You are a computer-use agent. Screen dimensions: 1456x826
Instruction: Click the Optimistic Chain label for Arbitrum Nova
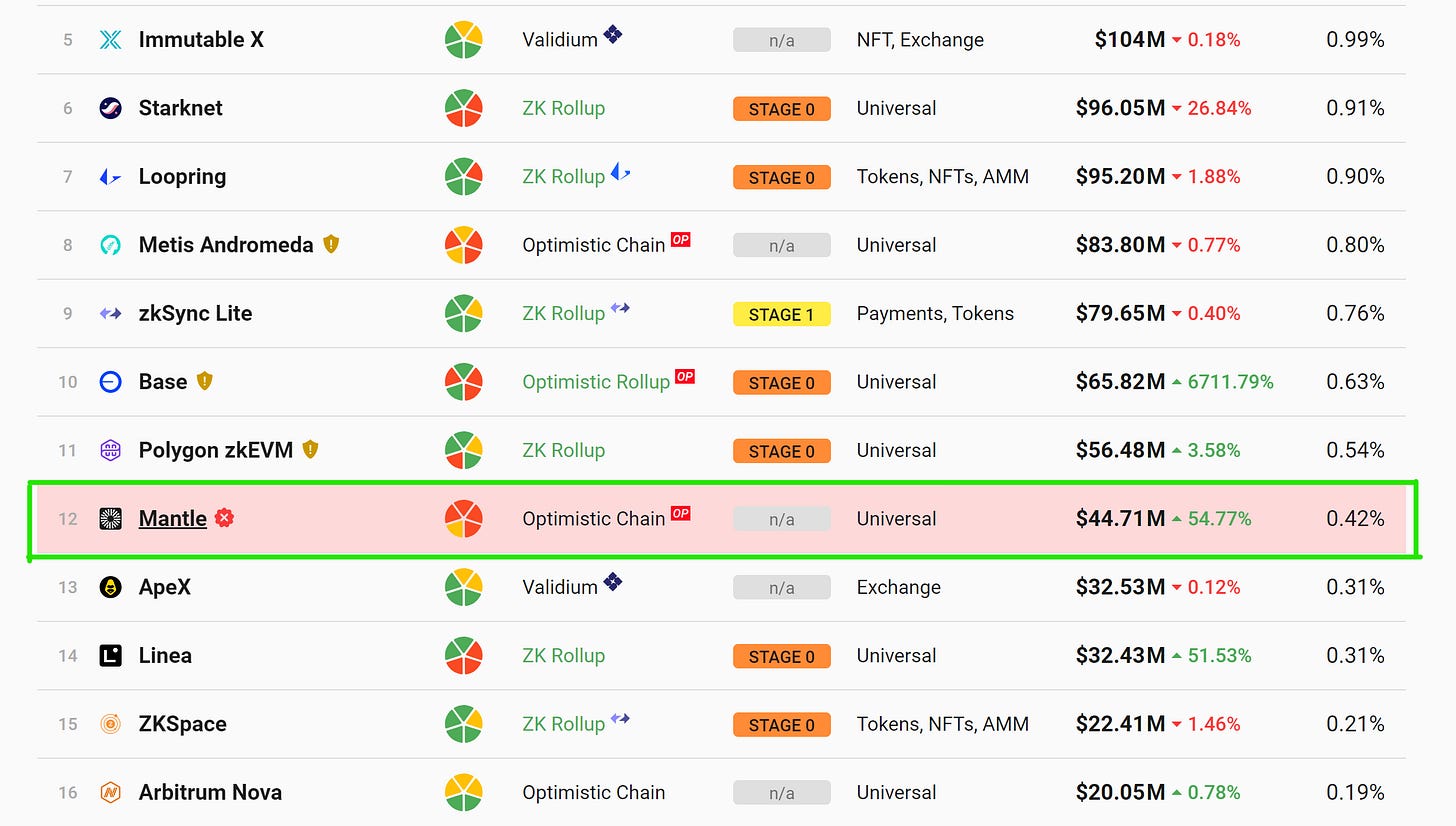[x=594, y=792]
